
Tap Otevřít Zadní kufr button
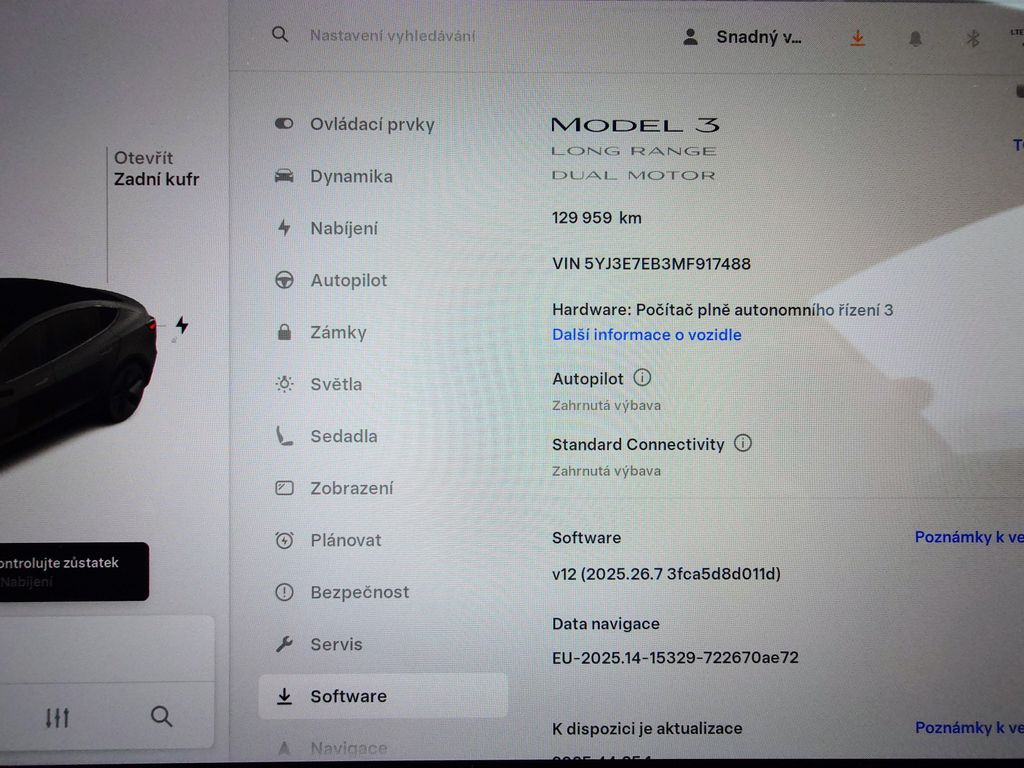[x=156, y=168]
